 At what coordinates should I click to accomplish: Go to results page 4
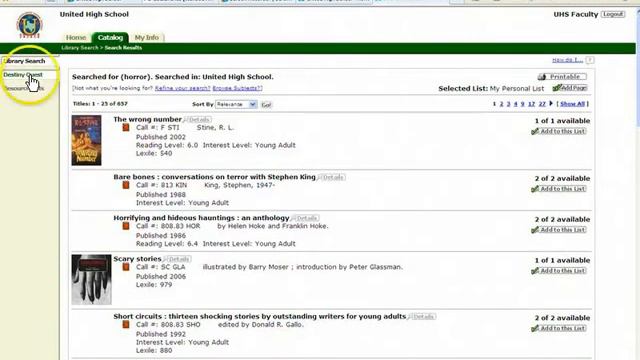pos(516,104)
